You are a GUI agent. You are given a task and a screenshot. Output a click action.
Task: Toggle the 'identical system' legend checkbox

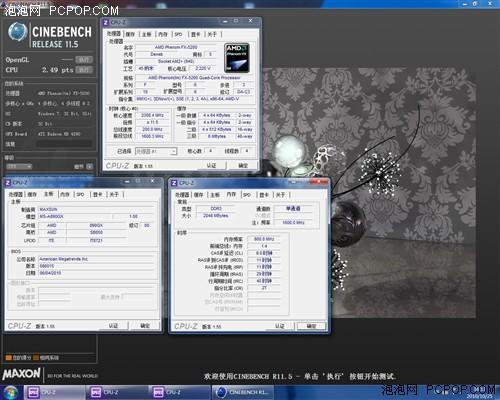36,358
